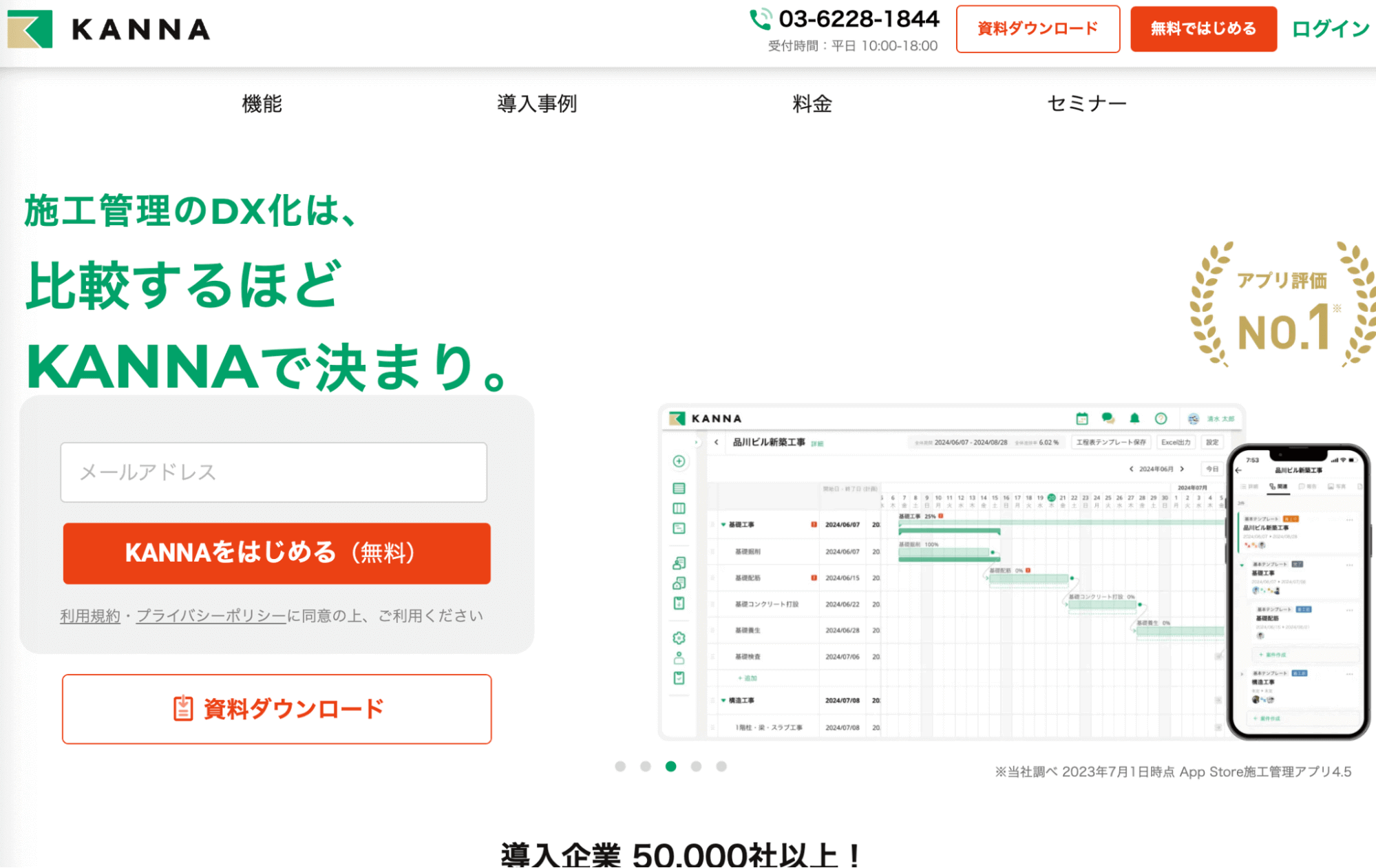The image size is (1376, 868).
Task: Click back chevron beside 品川ビル新築工事 title
Action: (x=717, y=442)
